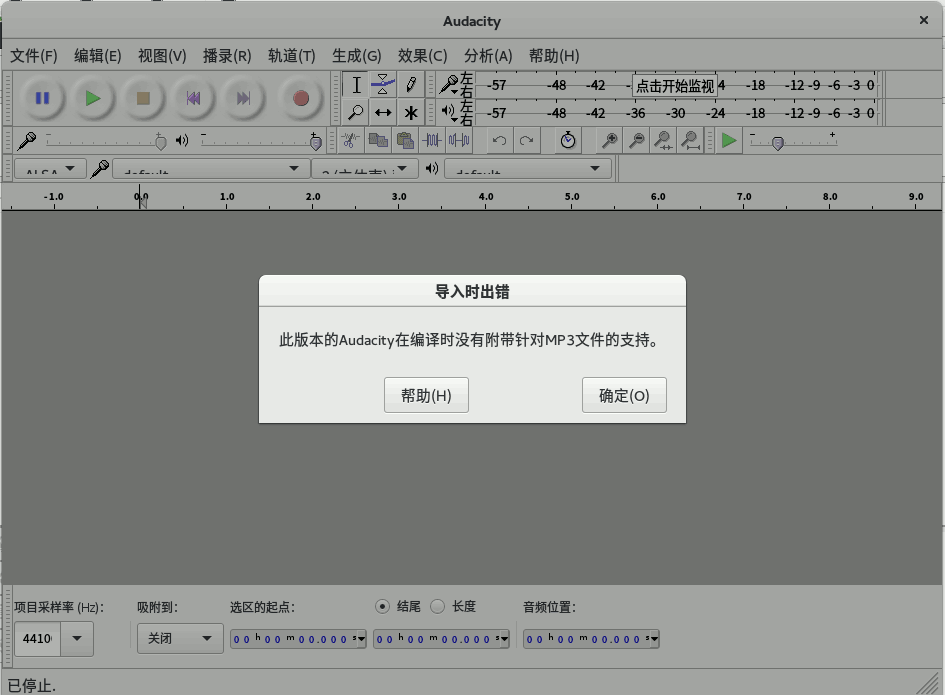The image size is (945, 695).
Task: Select the Selection (I-beam) tool
Action: pos(356,85)
